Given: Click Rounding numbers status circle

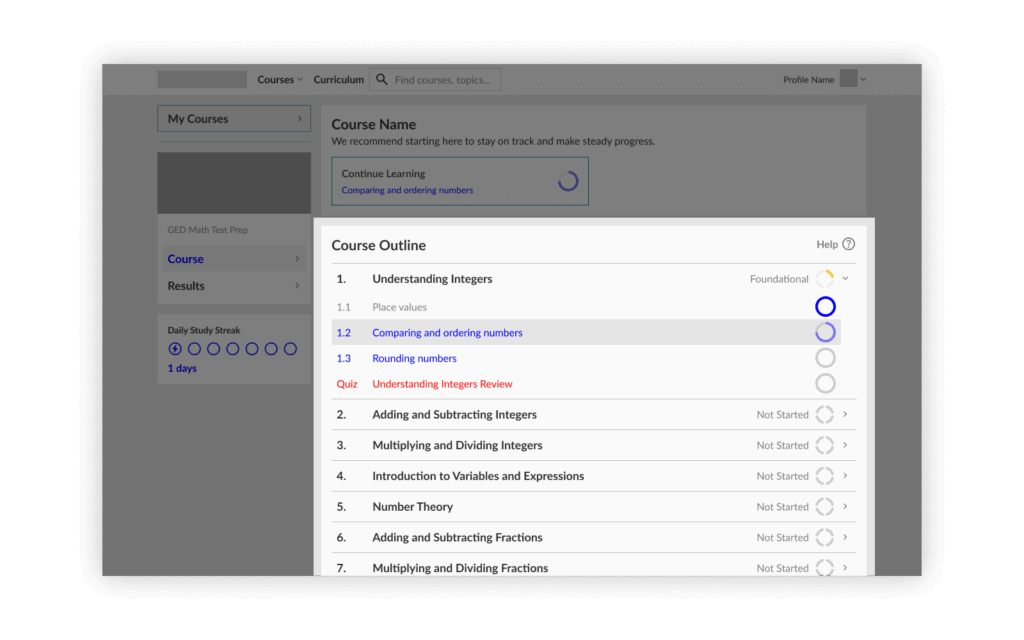Looking at the screenshot, I should pyautogui.click(x=825, y=358).
